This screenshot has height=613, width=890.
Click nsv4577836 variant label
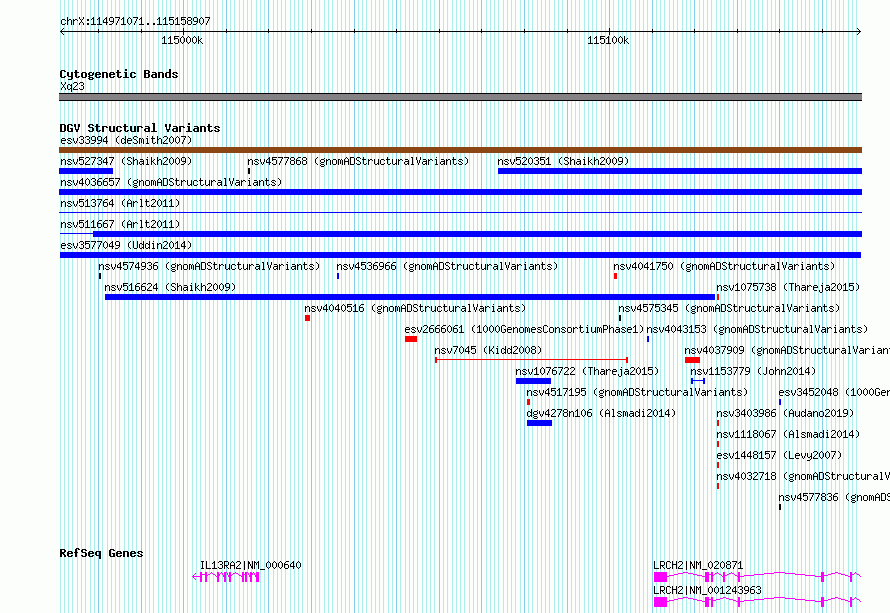tap(834, 497)
